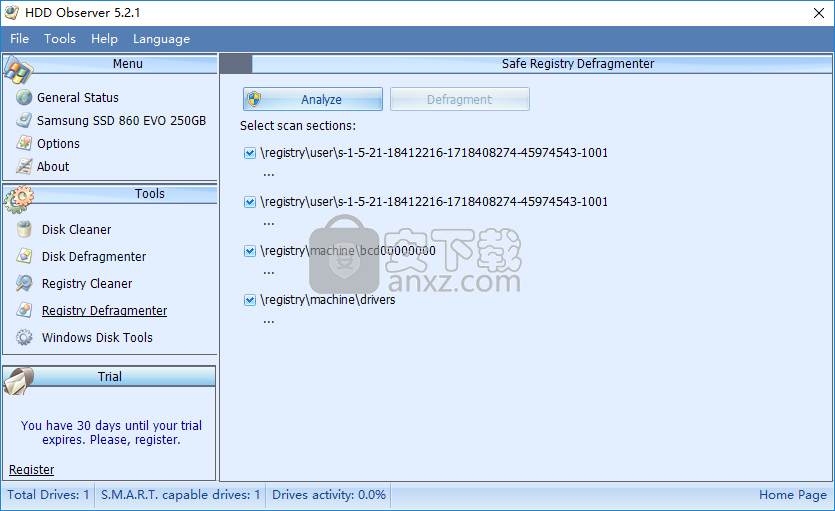Viewport: 835px width, 511px height.
Task: Open the Help menu
Action: (104, 39)
